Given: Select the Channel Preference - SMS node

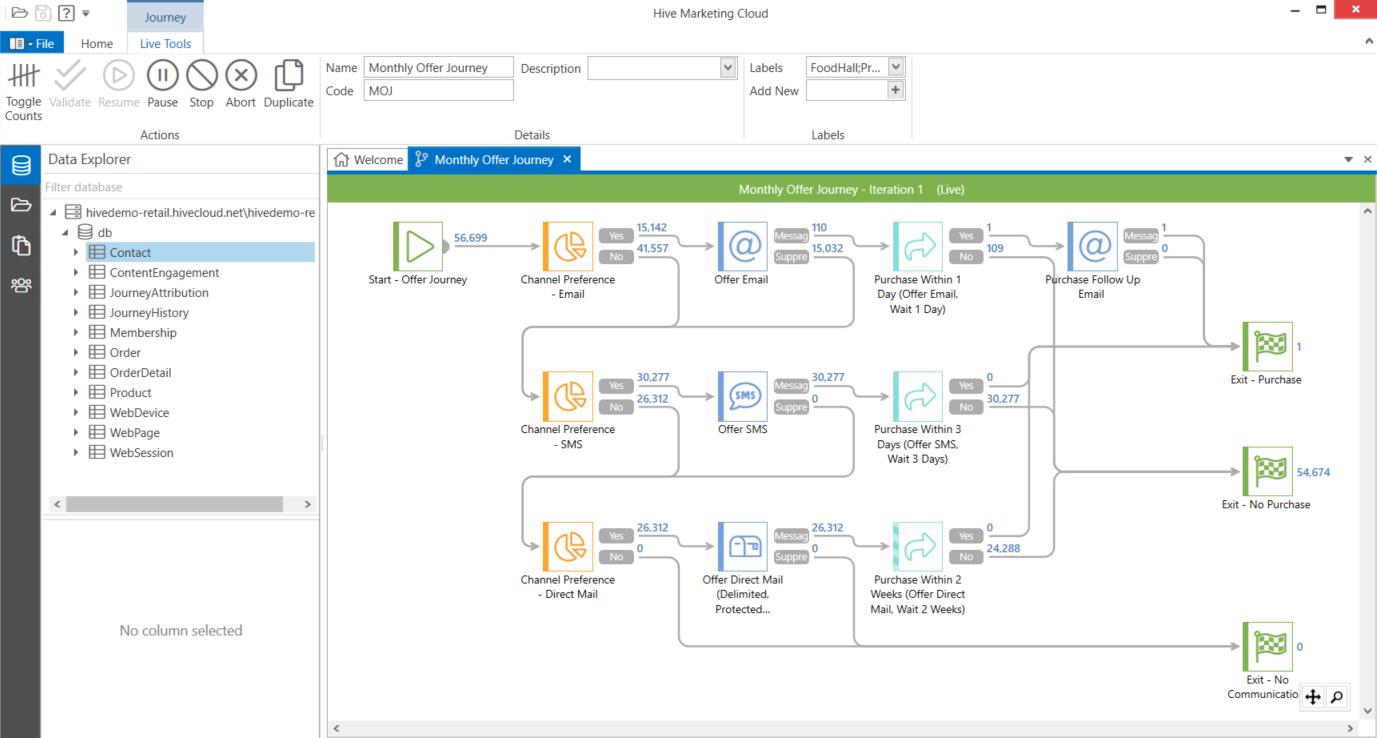Looking at the screenshot, I should [568, 396].
